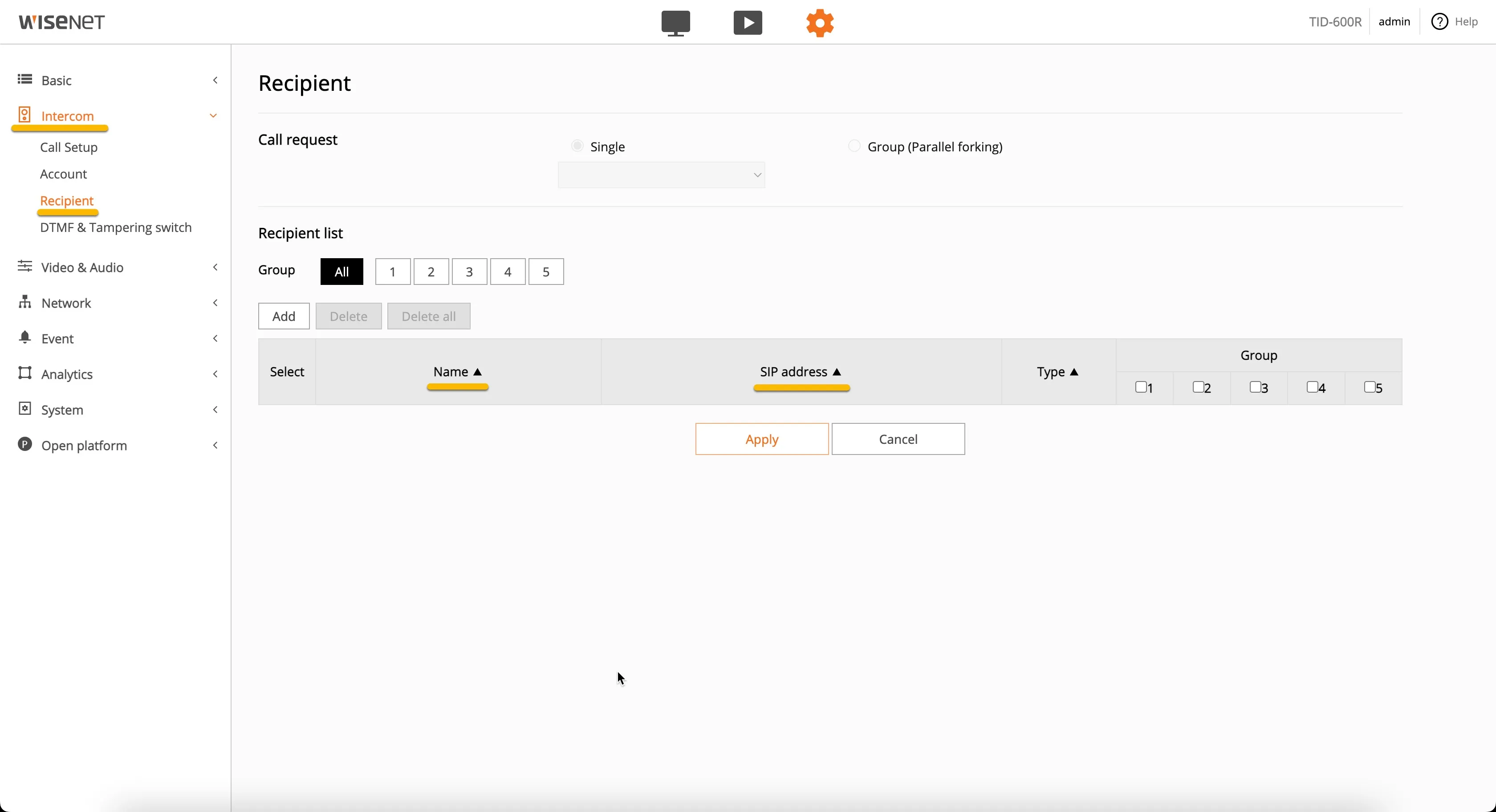Expand the Video & Audio chevron

215,267
